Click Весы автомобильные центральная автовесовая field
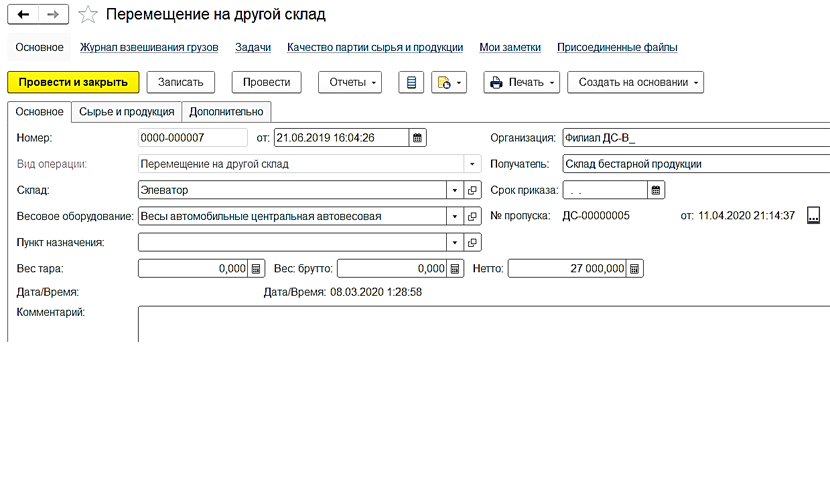This screenshot has height=498, width=830. (292, 216)
